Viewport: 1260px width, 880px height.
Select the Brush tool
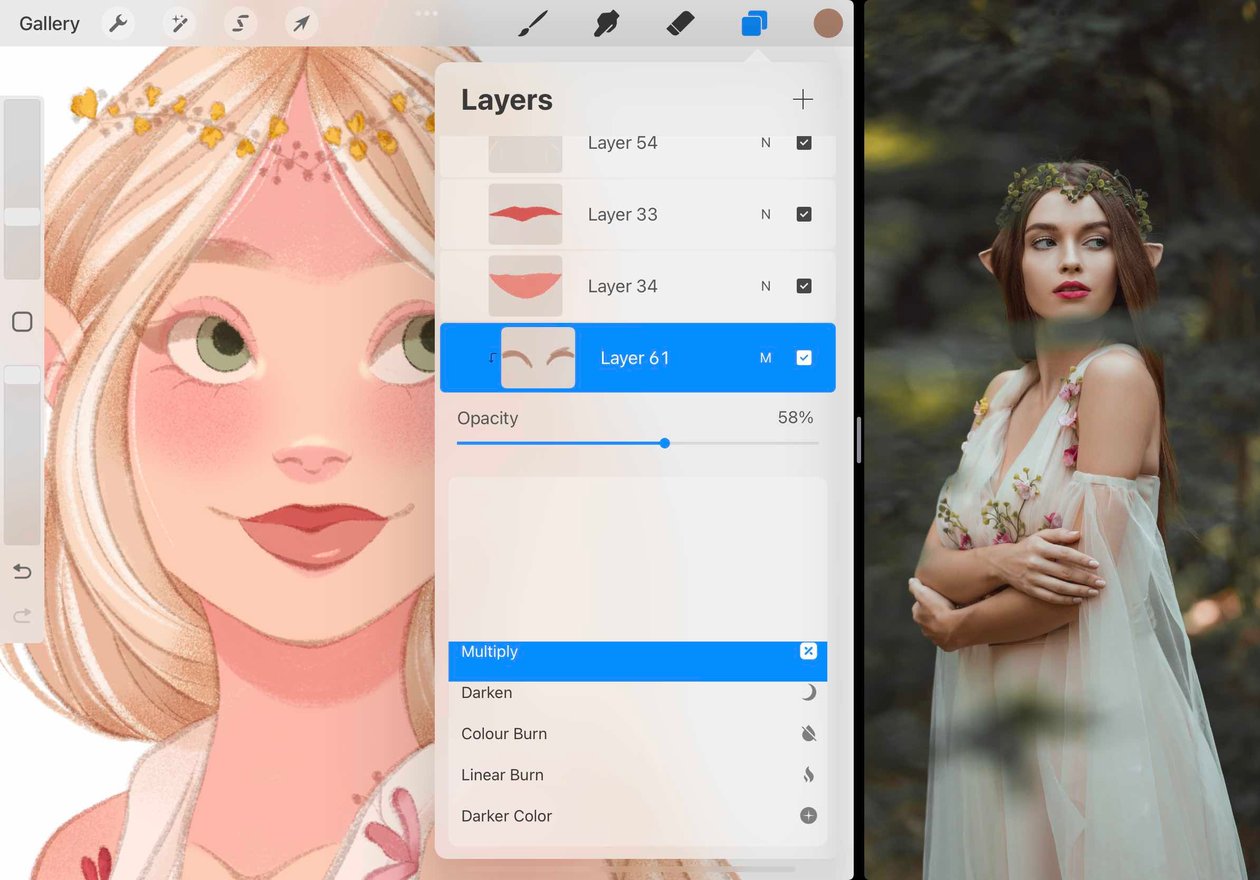click(x=533, y=23)
